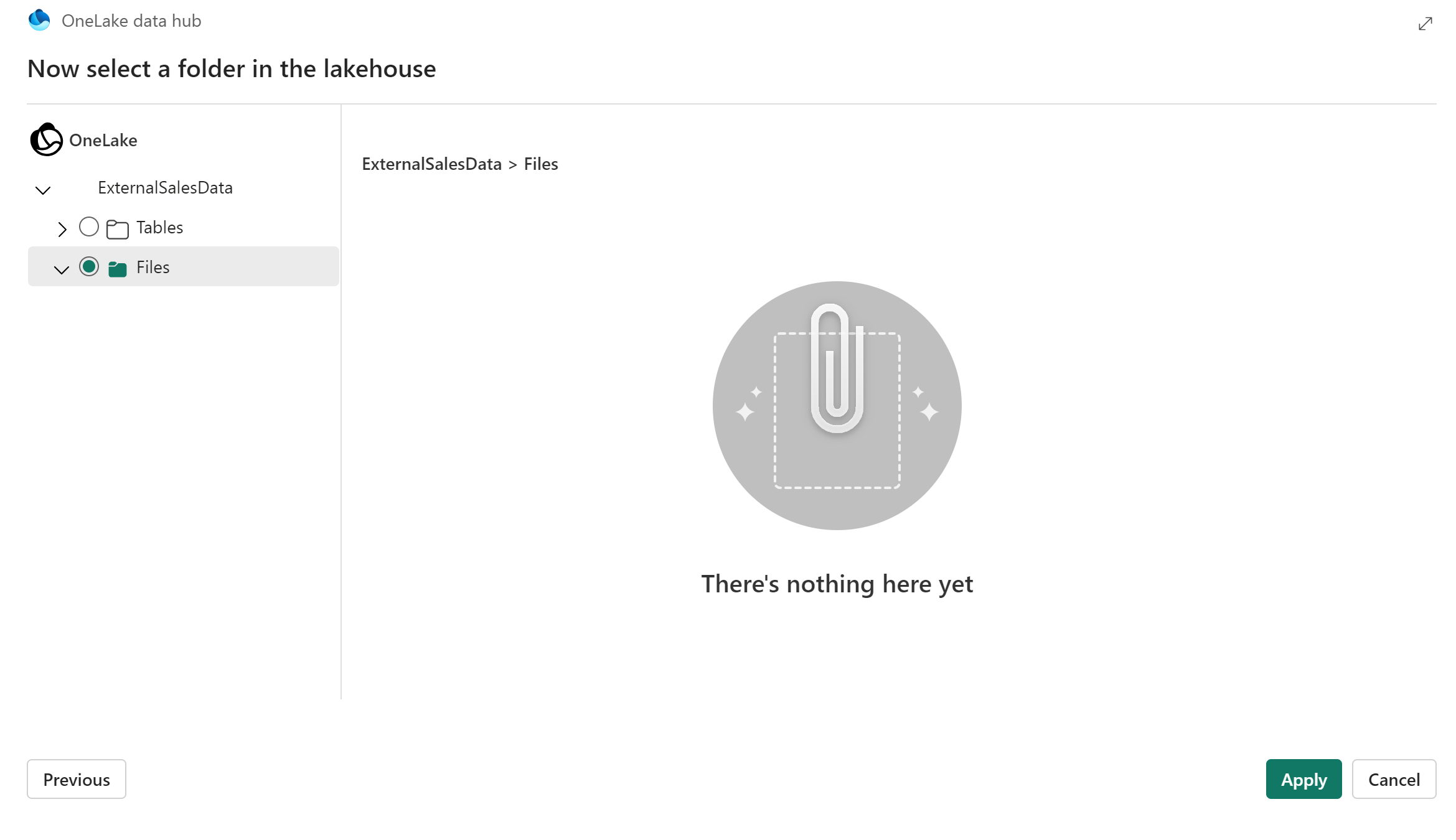Select the Tables radio button
This screenshot has width=1456, height=840.
coord(89,227)
